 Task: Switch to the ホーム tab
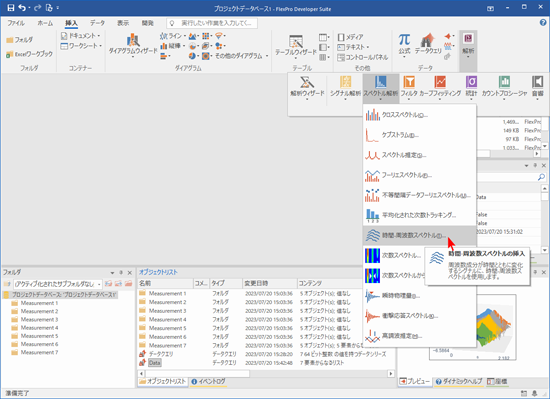point(45,23)
